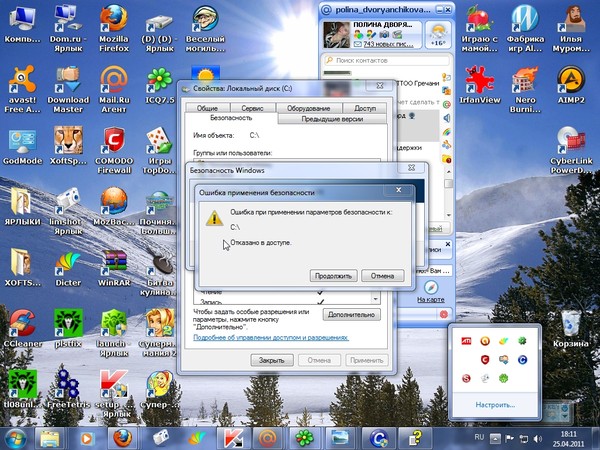Switch to the Общие tab

coord(207,108)
